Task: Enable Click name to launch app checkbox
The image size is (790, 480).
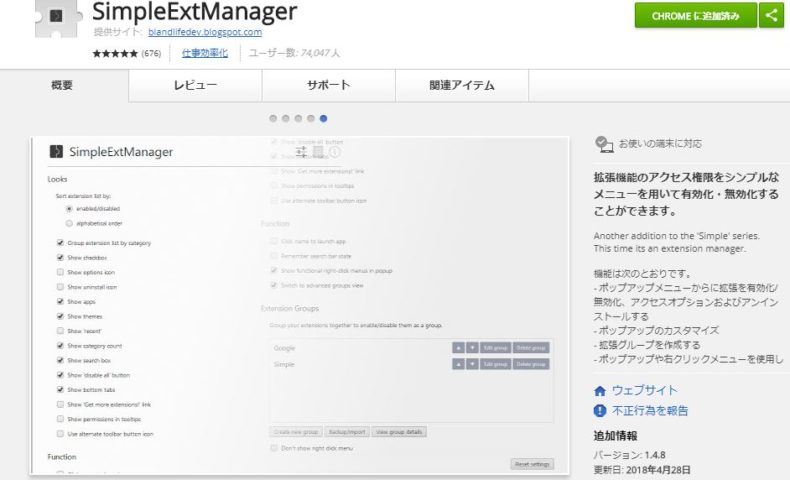Action: coord(274,241)
